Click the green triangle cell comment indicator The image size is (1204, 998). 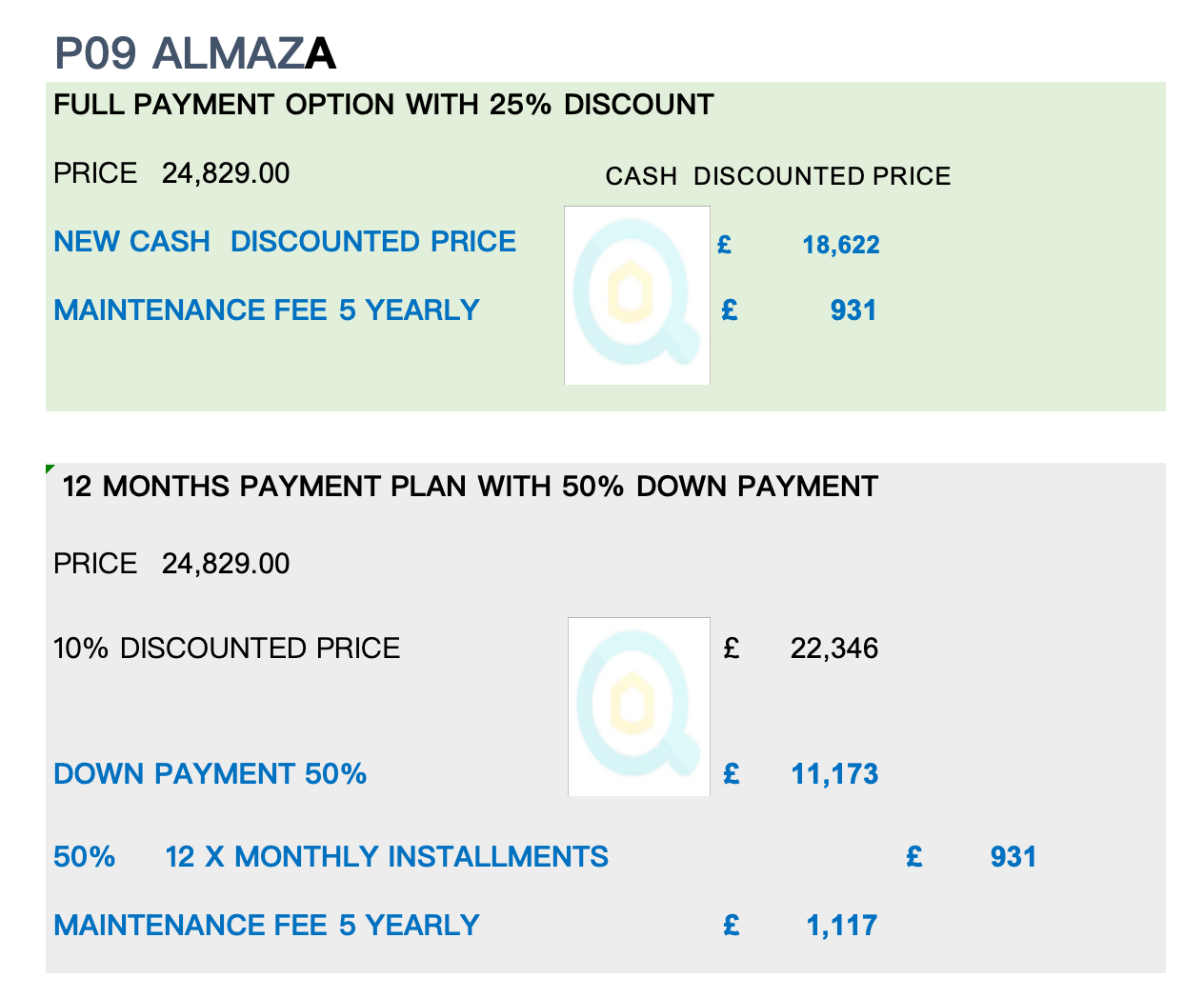click(50, 469)
